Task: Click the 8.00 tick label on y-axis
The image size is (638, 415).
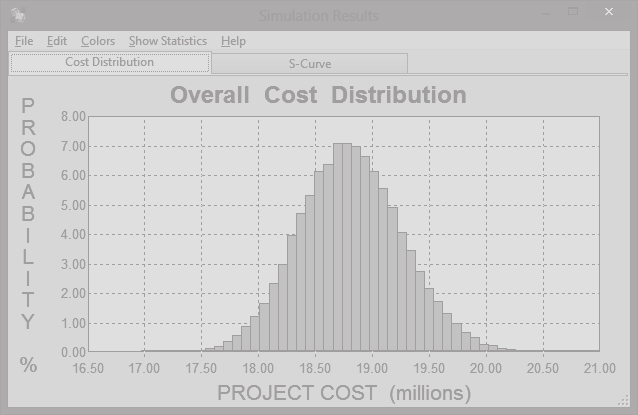Action: (x=73, y=116)
